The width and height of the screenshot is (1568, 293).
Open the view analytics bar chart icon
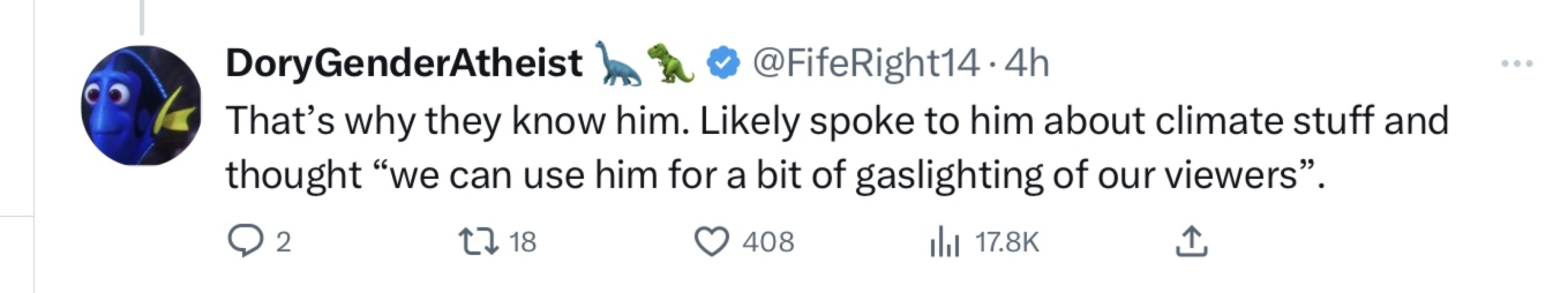(x=945, y=242)
